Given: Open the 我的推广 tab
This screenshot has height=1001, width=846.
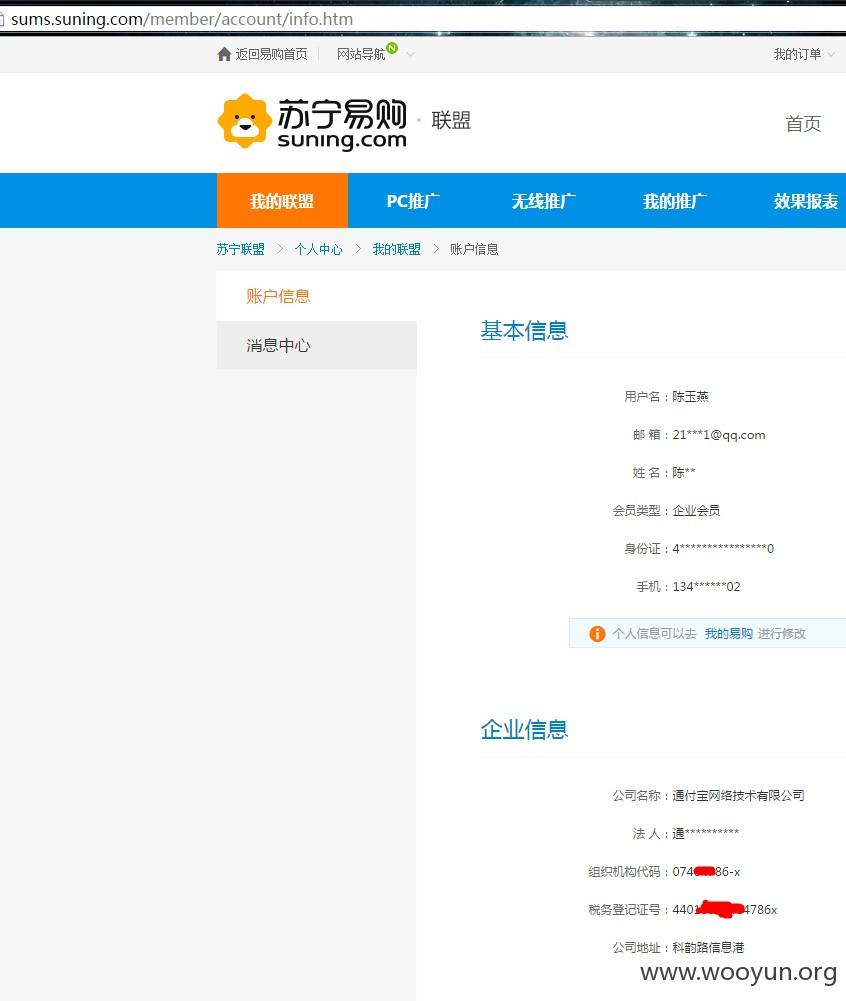Looking at the screenshot, I should (x=675, y=200).
